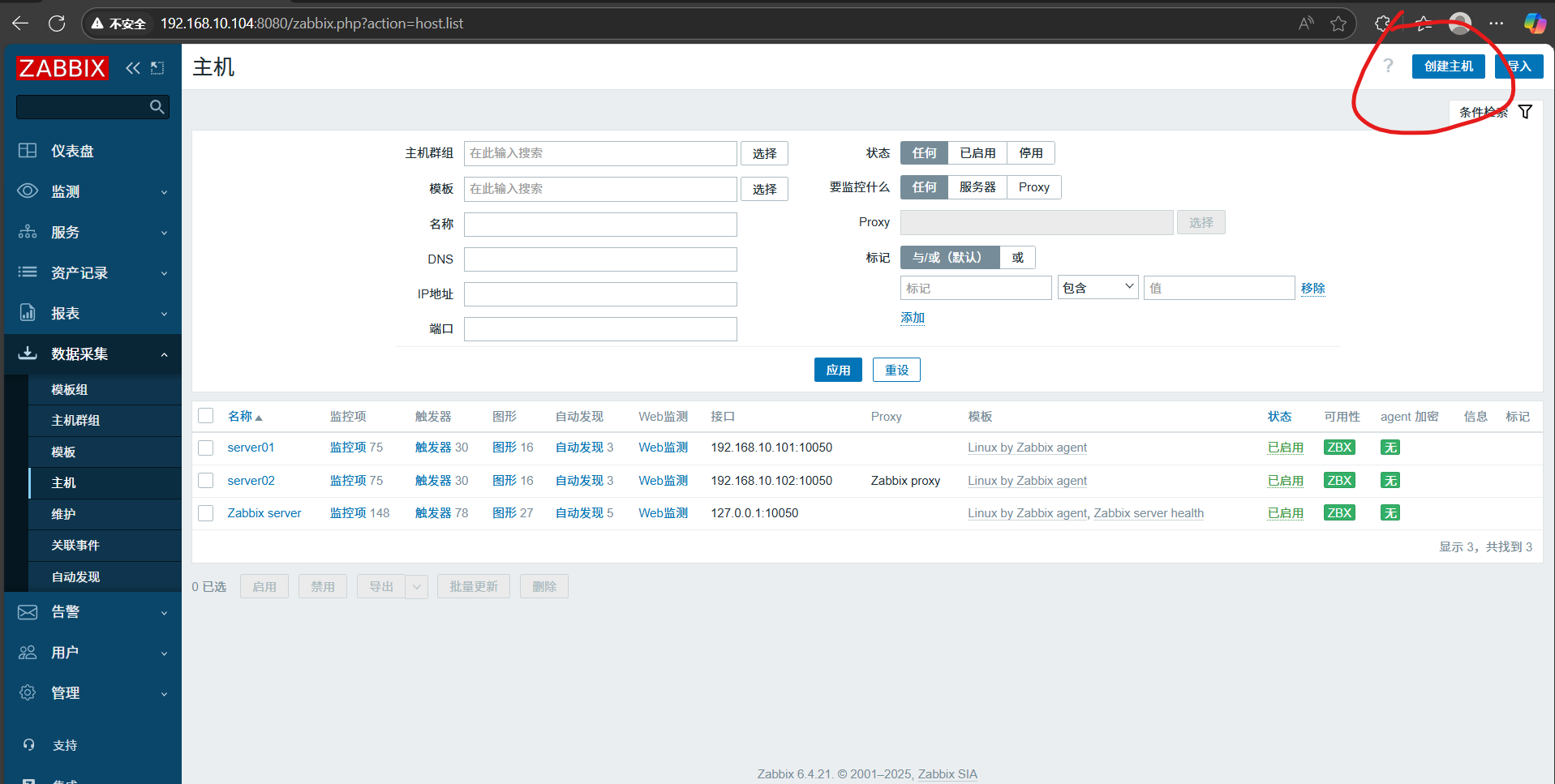Click the 添加 add tag link

click(913, 318)
